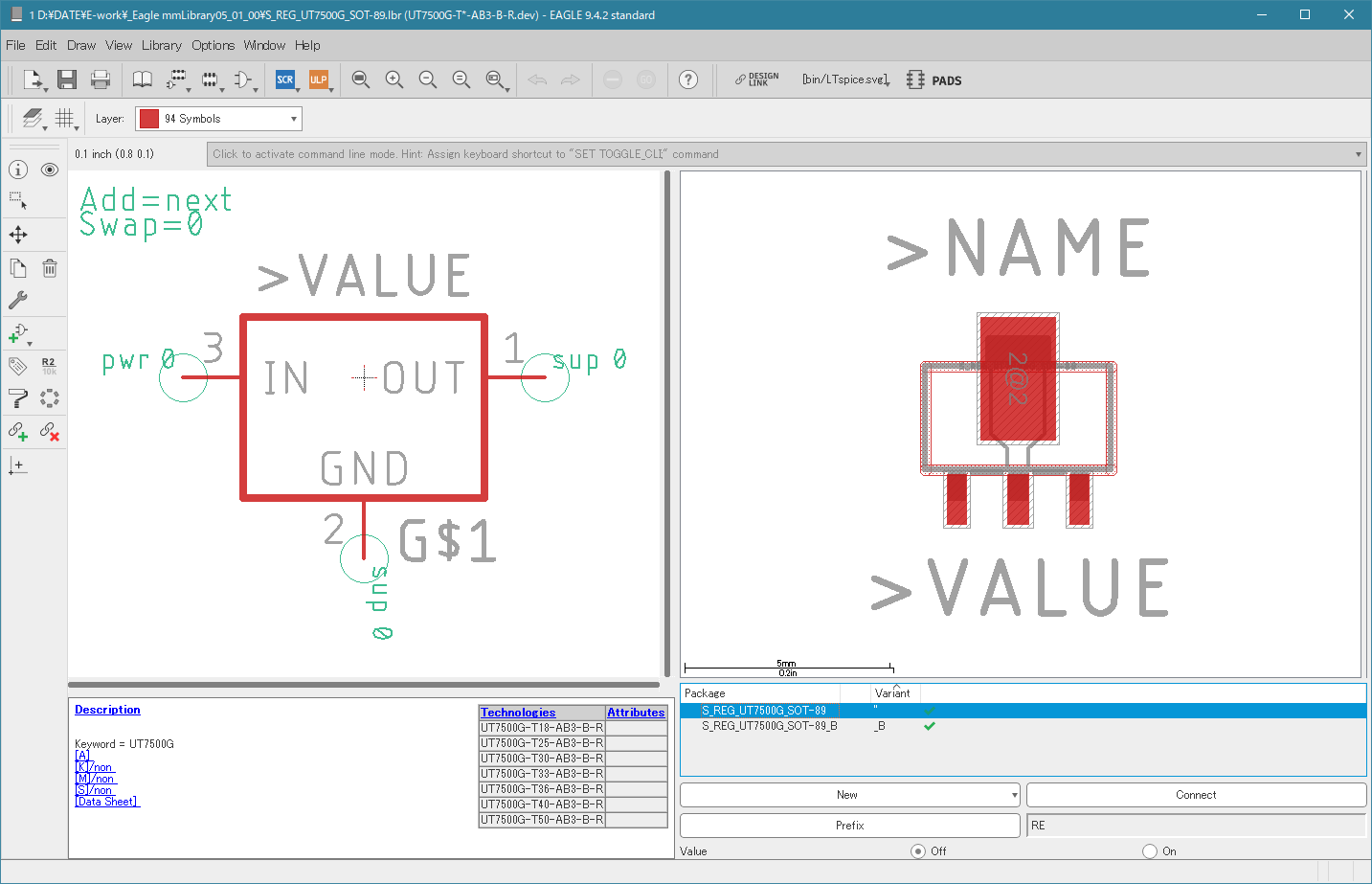Open the Technologies link
Image resolution: width=1372 pixels, height=884 pixels.
point(518,713)
